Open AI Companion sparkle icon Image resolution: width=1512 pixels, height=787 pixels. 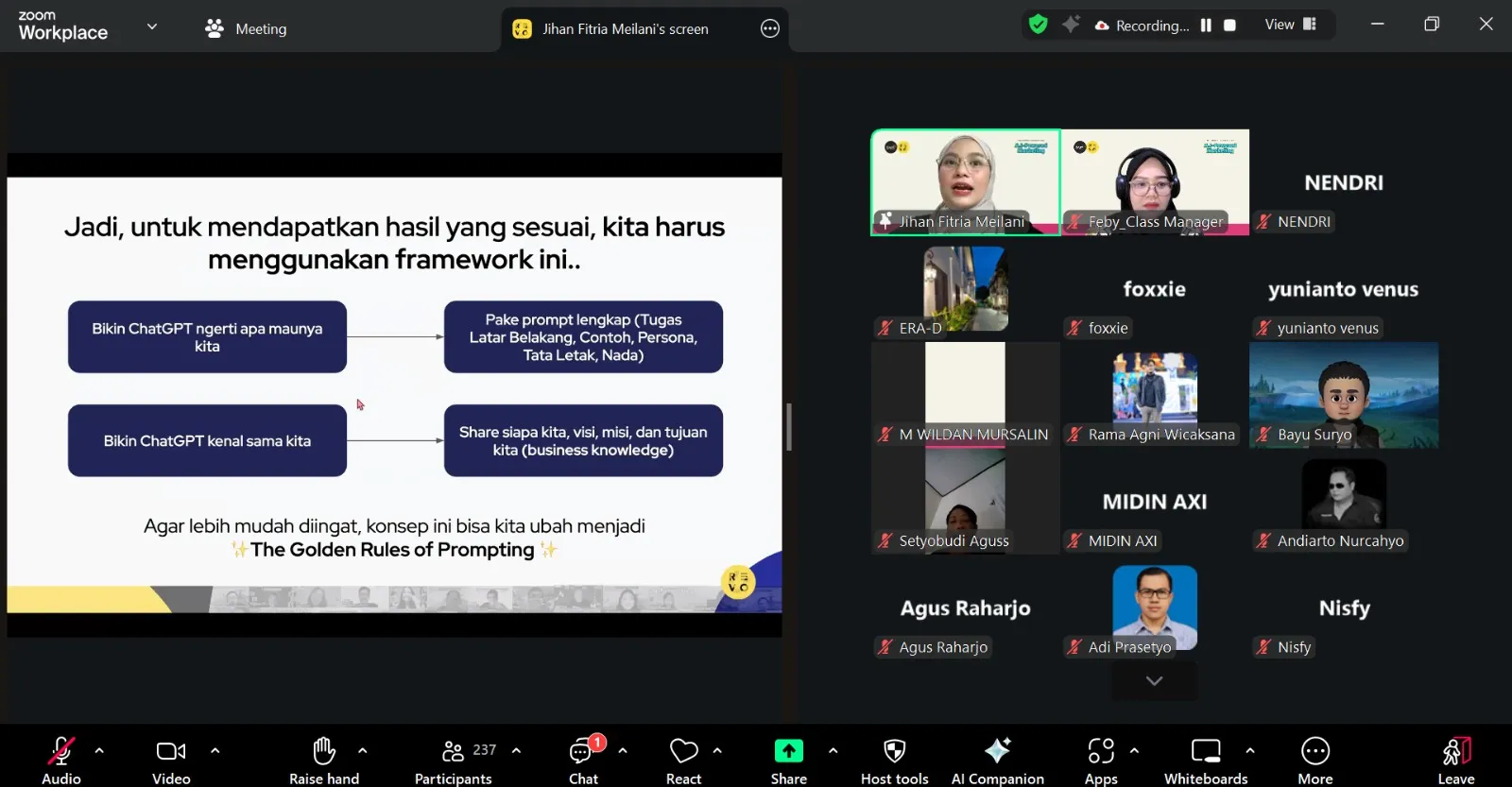(998, 751)
